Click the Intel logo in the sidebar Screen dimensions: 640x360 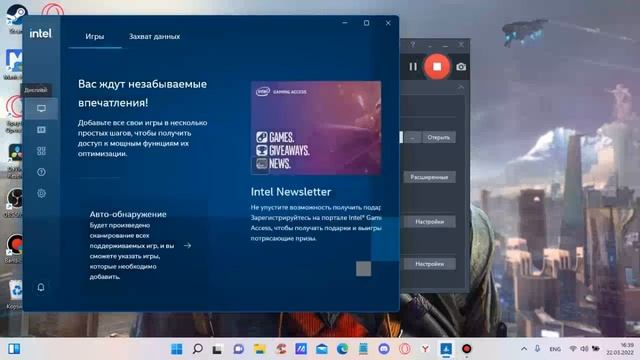point(40,33)
